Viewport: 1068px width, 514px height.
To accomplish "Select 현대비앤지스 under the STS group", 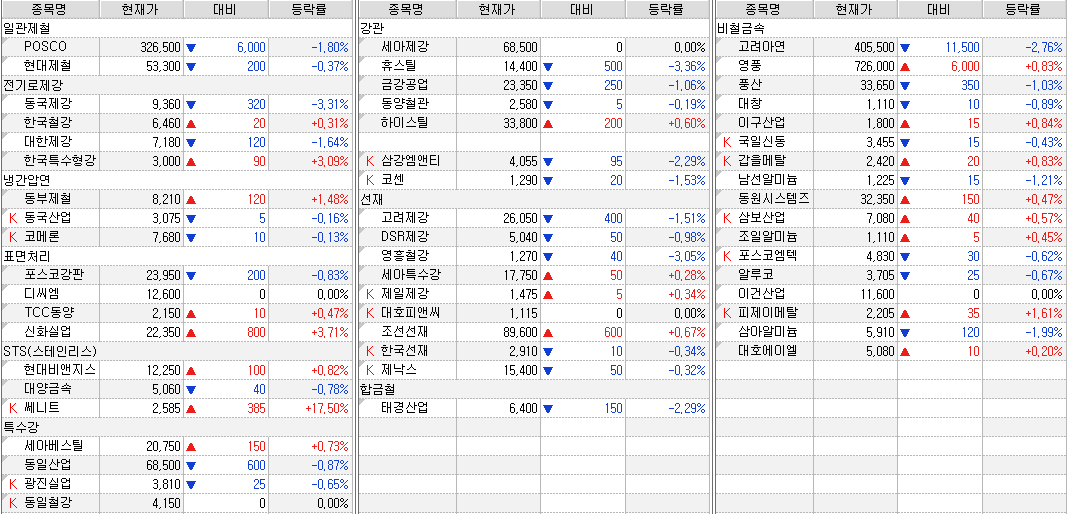I will 60,370.
